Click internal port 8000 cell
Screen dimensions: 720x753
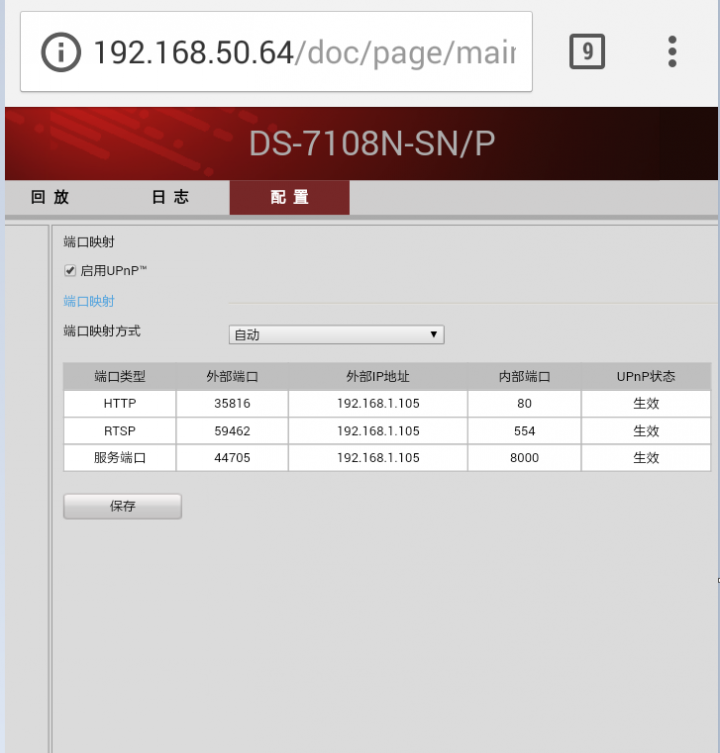tap(524, 458)
